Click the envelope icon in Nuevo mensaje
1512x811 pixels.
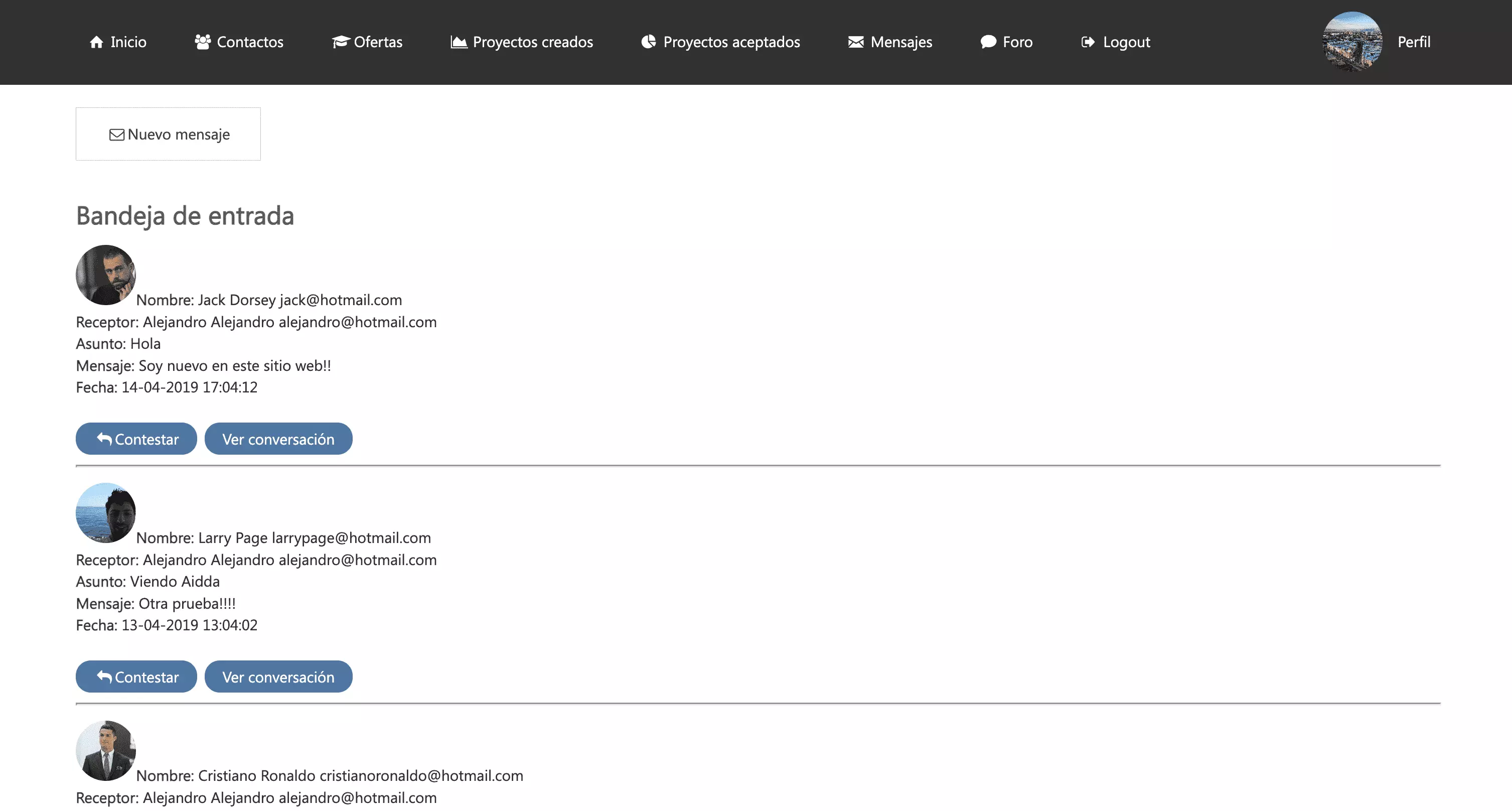point(117,134)
